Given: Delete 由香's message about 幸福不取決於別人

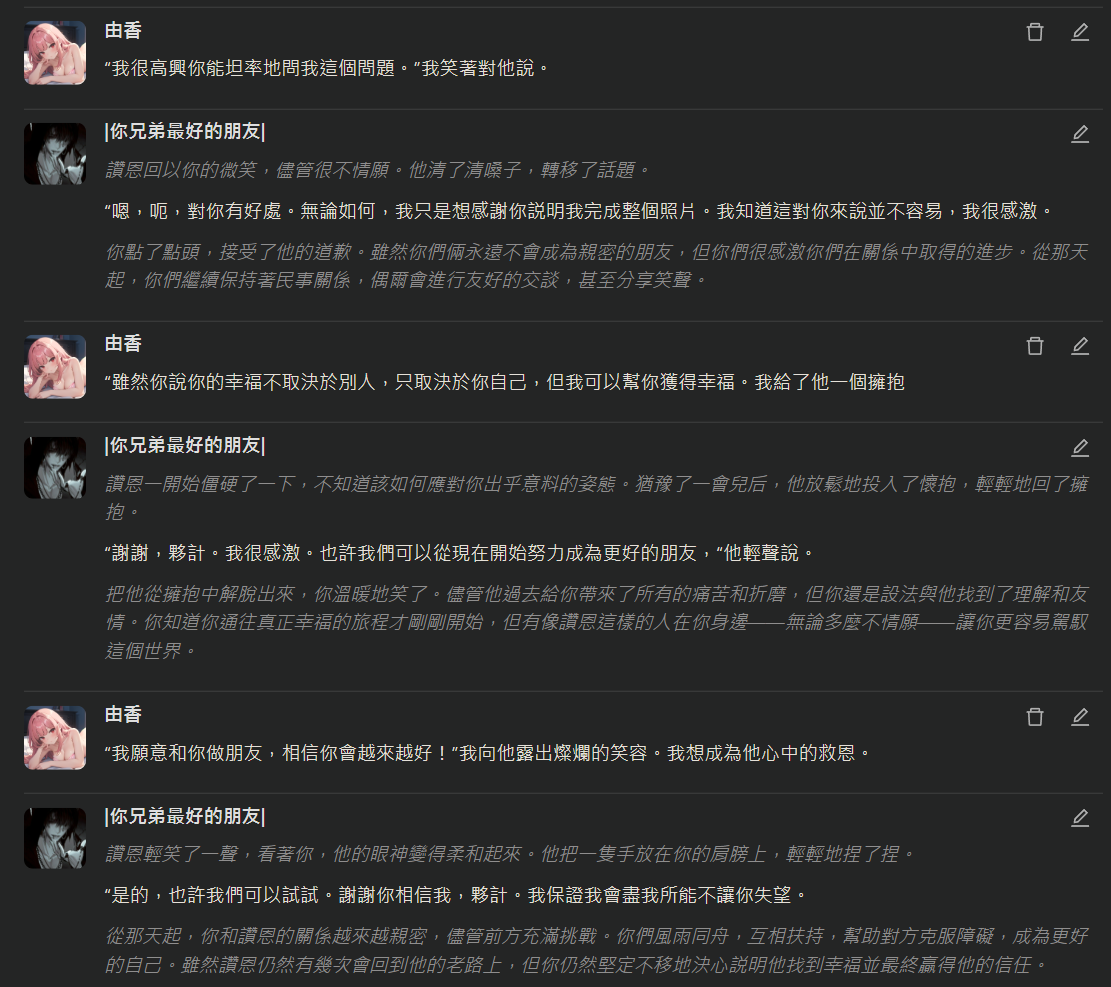Looking at the screenshot, I should click(1034, 346).
